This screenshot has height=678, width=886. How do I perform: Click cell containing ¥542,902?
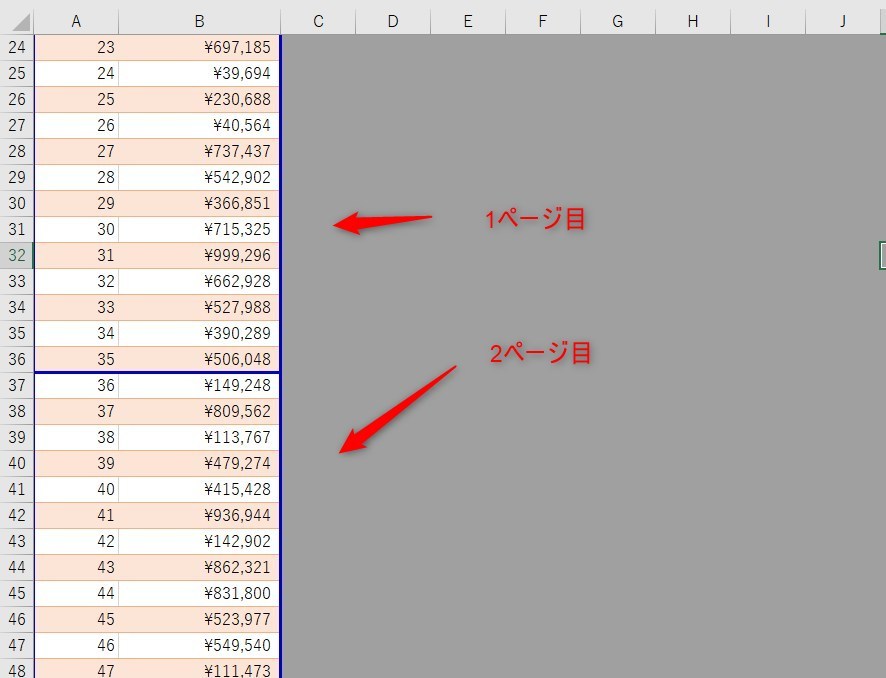[x=199, y=177]
